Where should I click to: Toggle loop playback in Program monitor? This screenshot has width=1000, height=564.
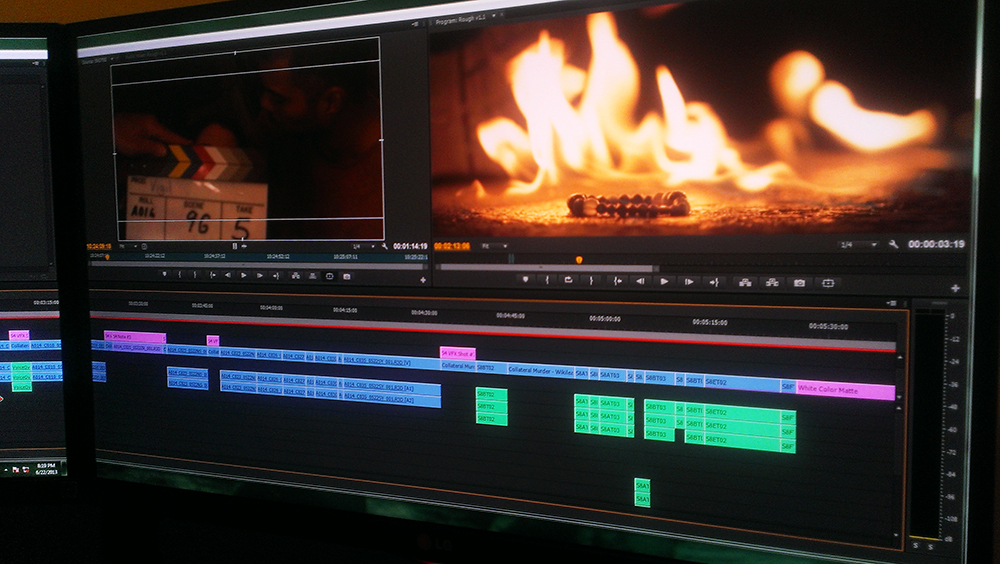569,280
